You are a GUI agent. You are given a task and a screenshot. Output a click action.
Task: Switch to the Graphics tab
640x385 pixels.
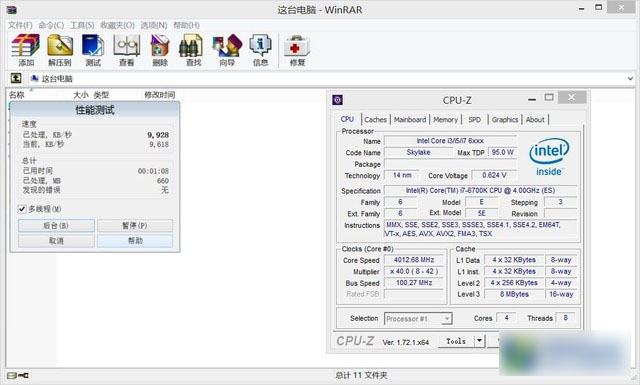pos(505,120)
